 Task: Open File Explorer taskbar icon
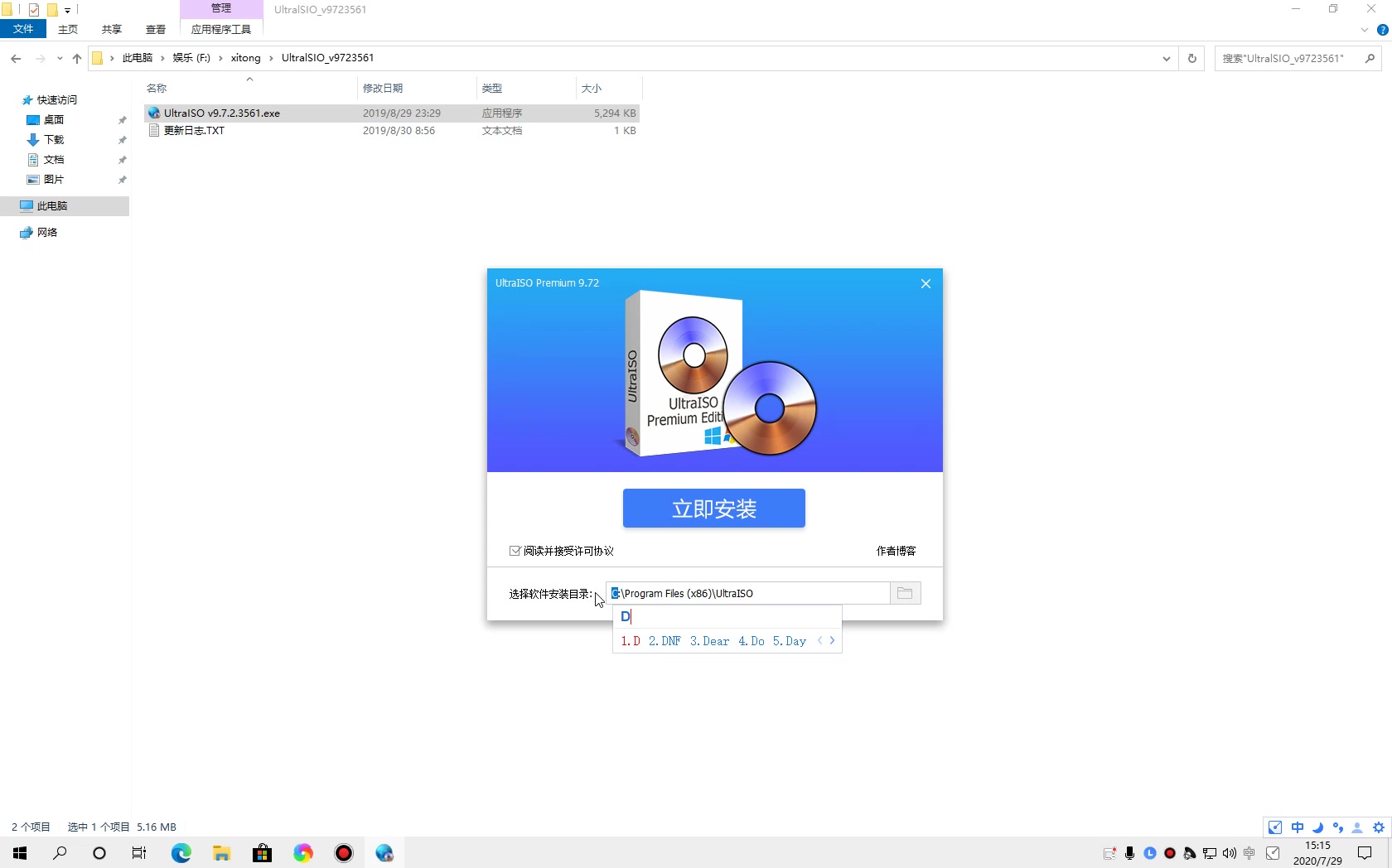(221, 852)
